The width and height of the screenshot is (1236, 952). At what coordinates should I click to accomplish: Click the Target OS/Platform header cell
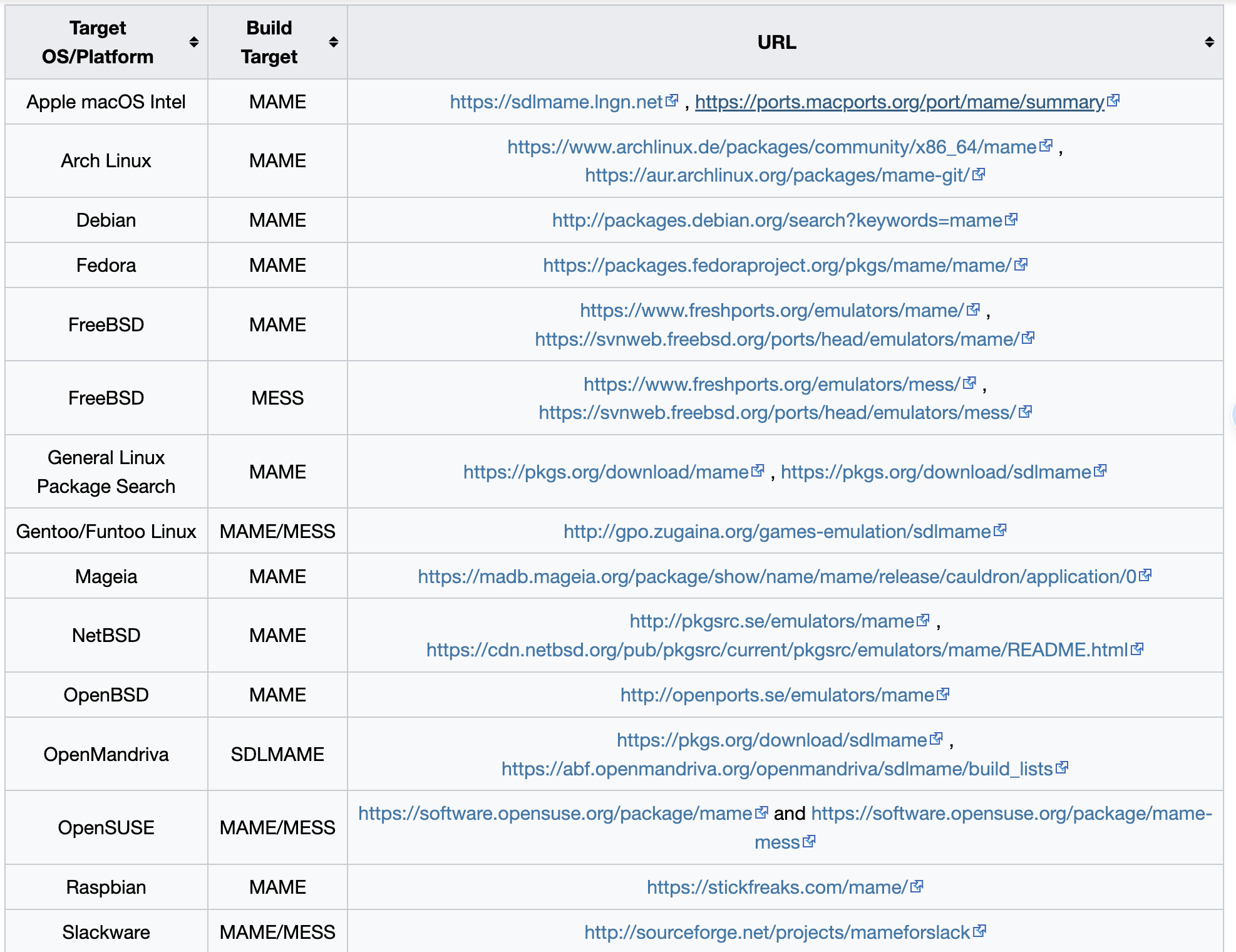click(x=98, y=42)
